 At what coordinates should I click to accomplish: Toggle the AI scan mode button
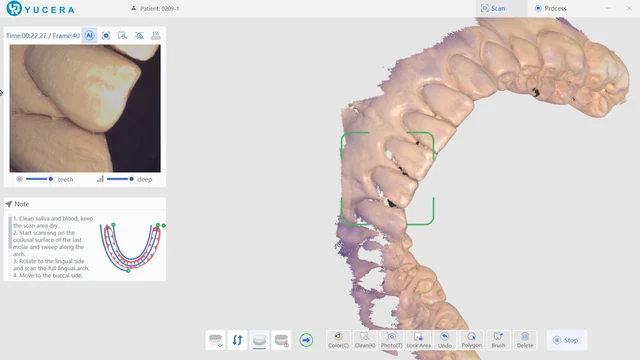[x=89, y=36]
